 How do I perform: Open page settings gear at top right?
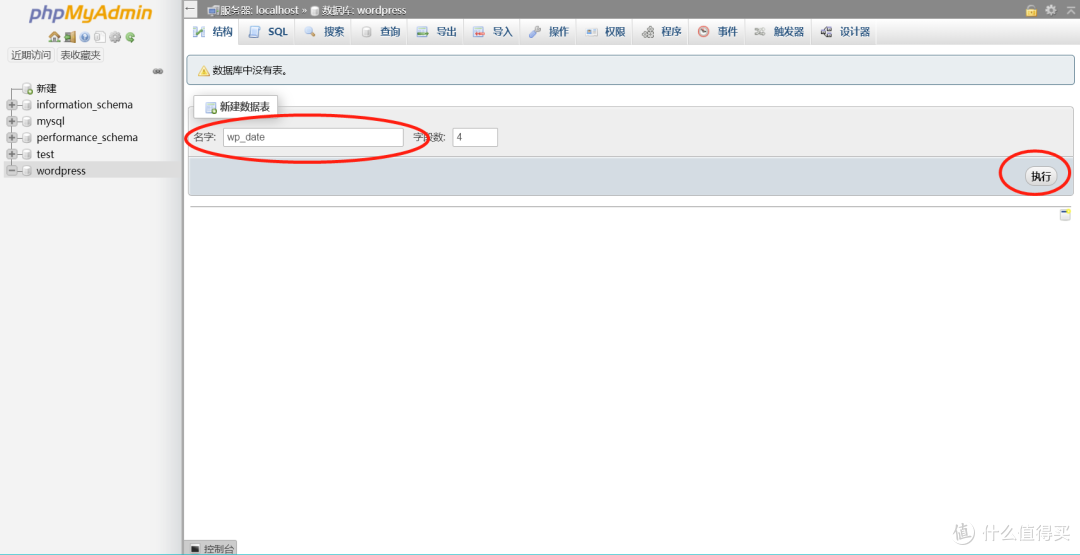1050,10
